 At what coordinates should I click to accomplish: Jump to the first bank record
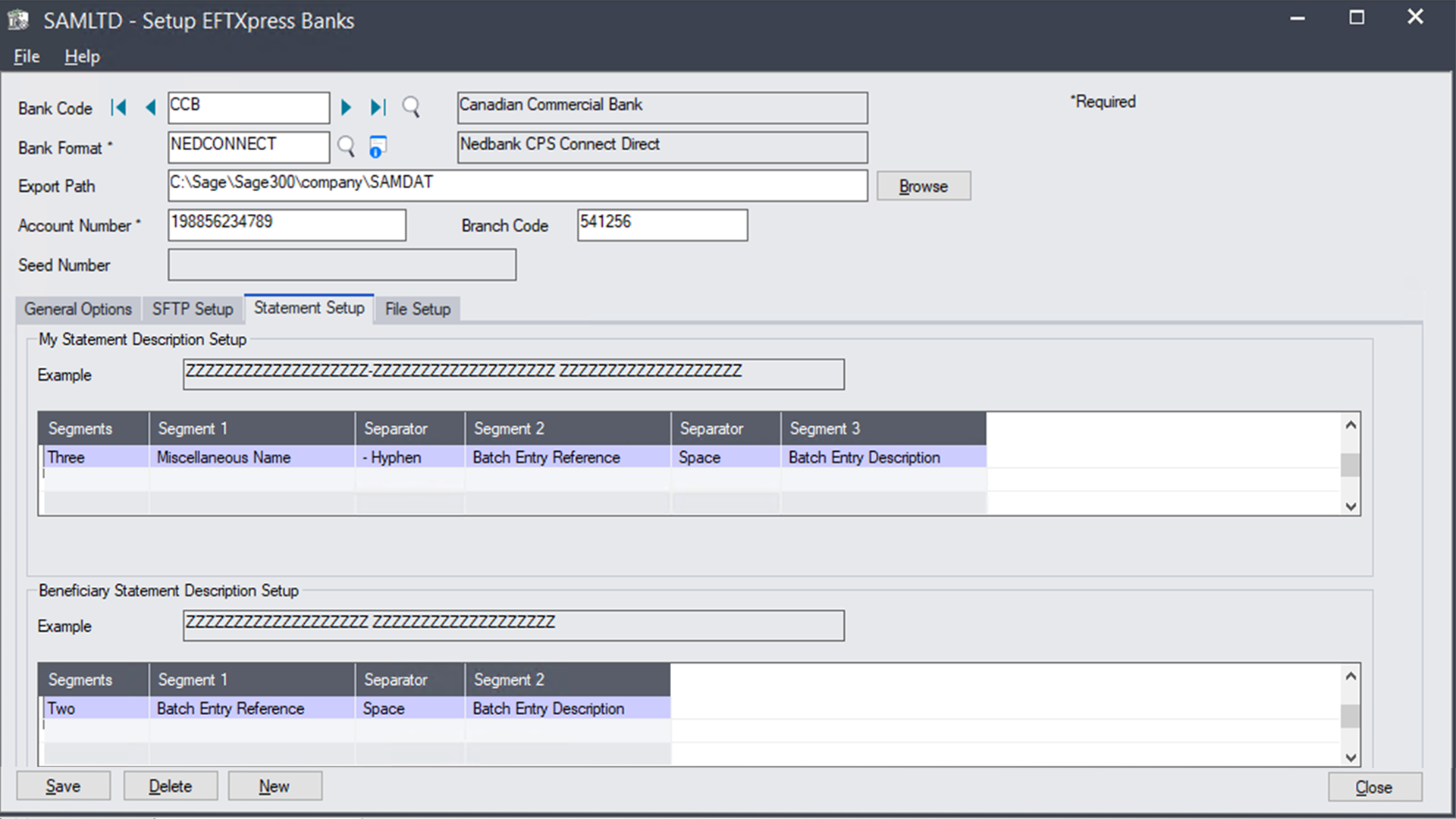118,107
